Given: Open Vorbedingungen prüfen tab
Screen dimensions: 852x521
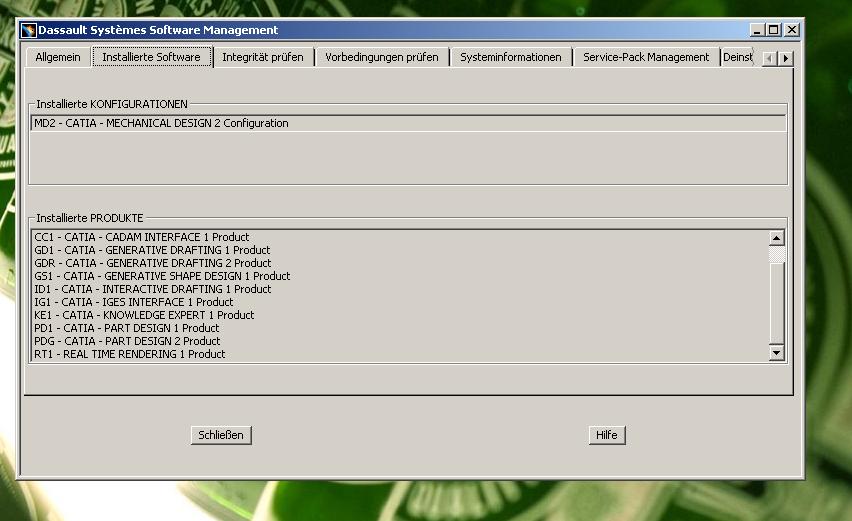Looking at the screenshot, I should [x=381, y=57].
